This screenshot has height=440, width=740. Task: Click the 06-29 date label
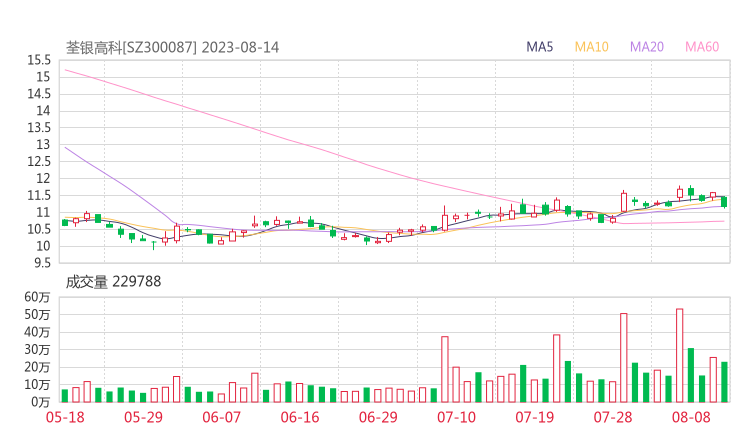(378, 417)
